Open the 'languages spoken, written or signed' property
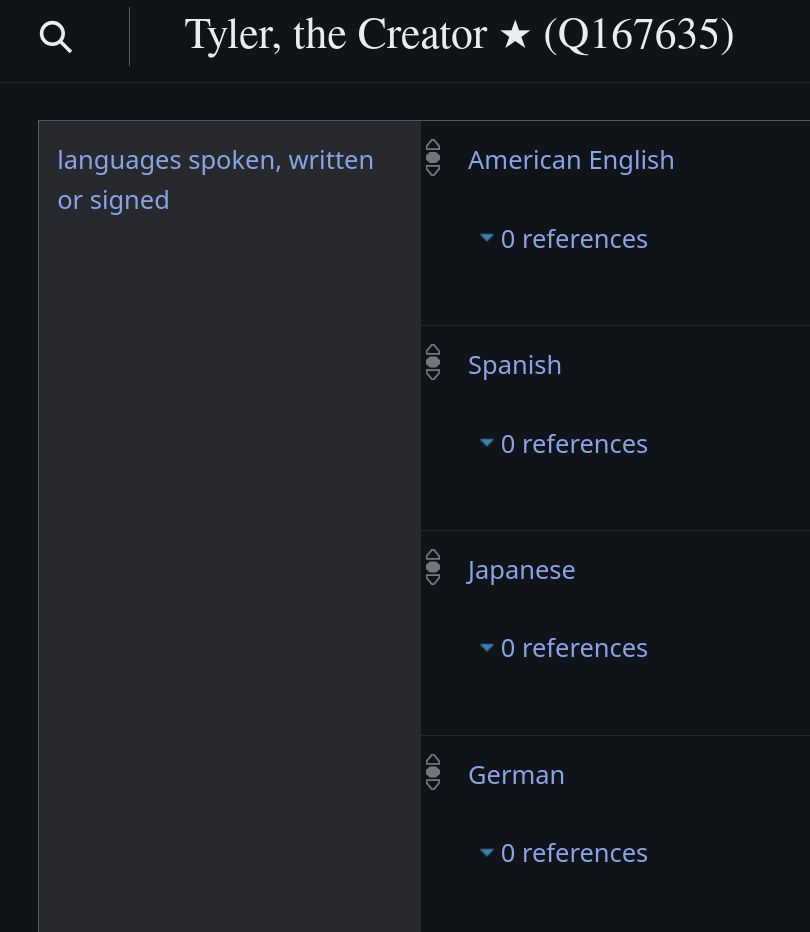 pos(215,180)
